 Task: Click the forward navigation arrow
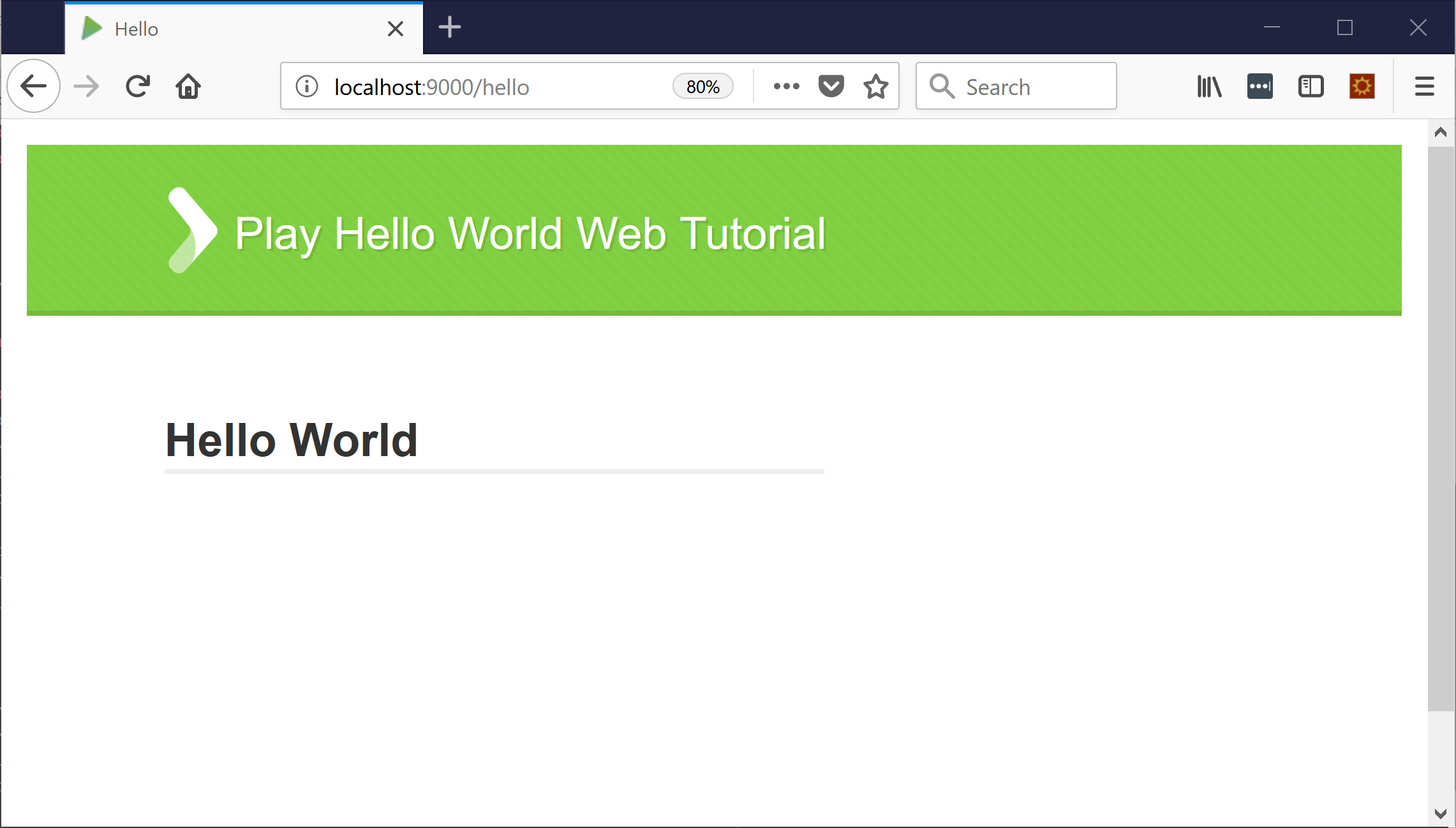pos(86,86)
